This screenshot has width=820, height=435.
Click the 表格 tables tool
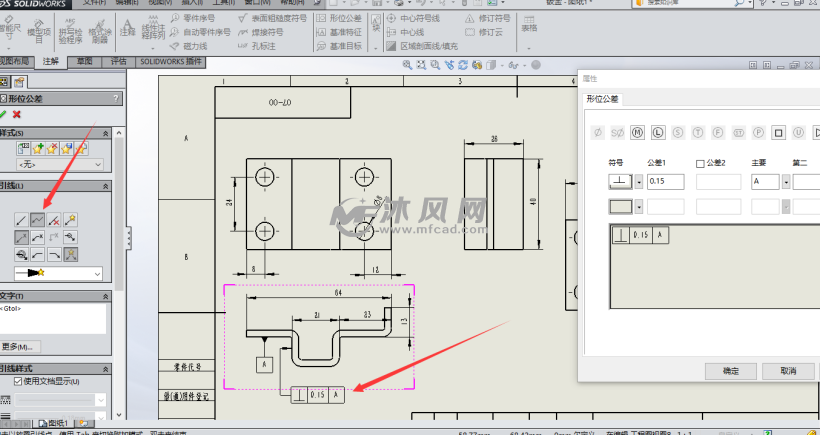coord(529,25)
